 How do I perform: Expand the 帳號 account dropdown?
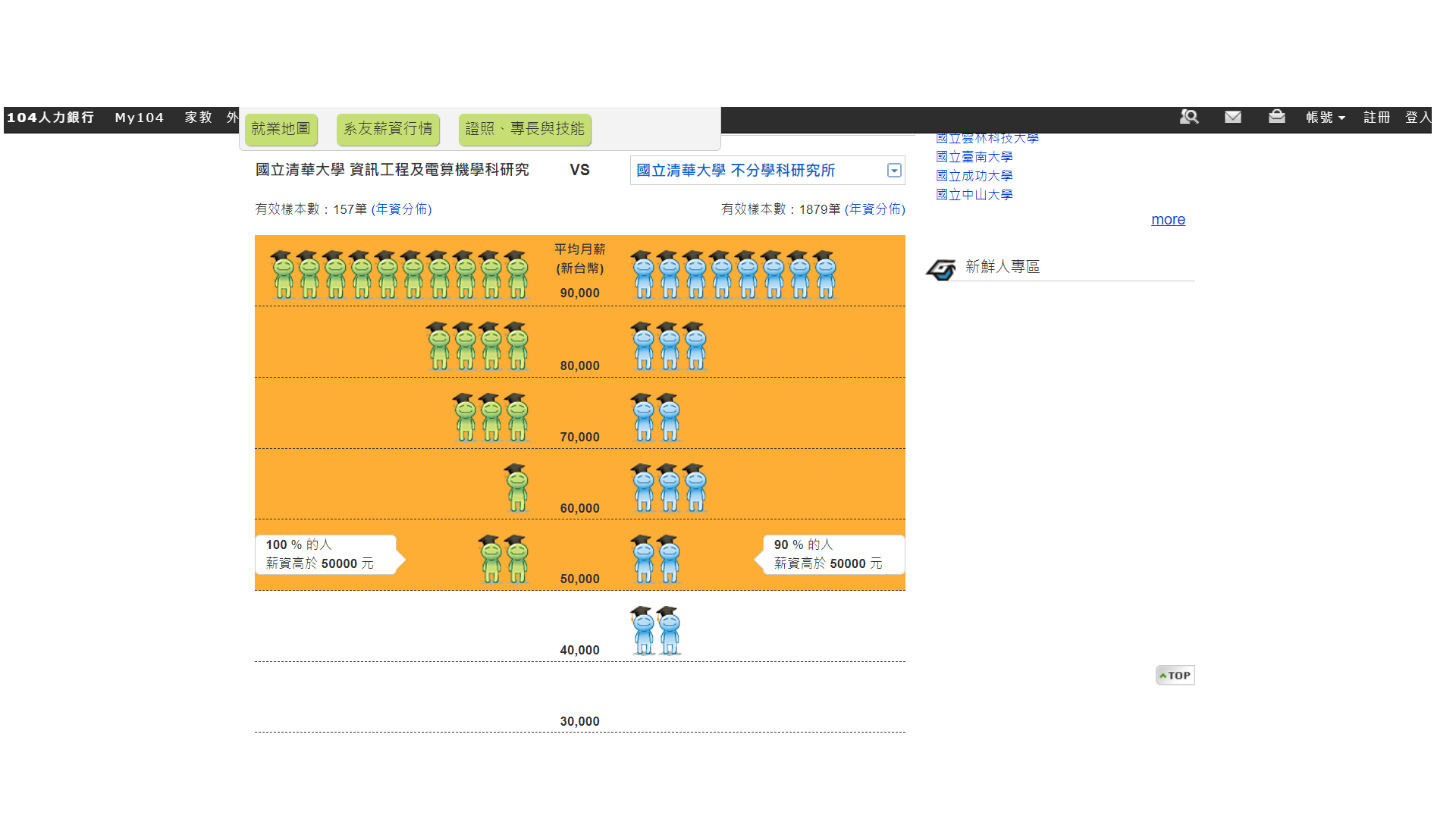[x=1326, y=118]
